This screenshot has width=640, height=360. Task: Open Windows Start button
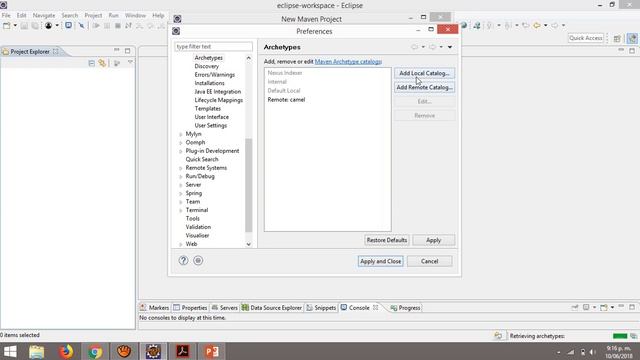tap(10, 351)
